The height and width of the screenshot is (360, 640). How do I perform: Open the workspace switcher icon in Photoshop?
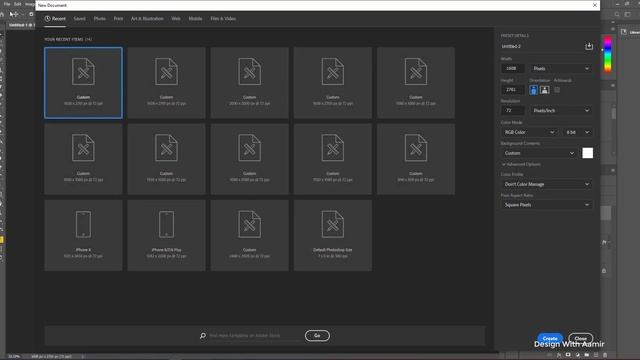pos(627,14)
